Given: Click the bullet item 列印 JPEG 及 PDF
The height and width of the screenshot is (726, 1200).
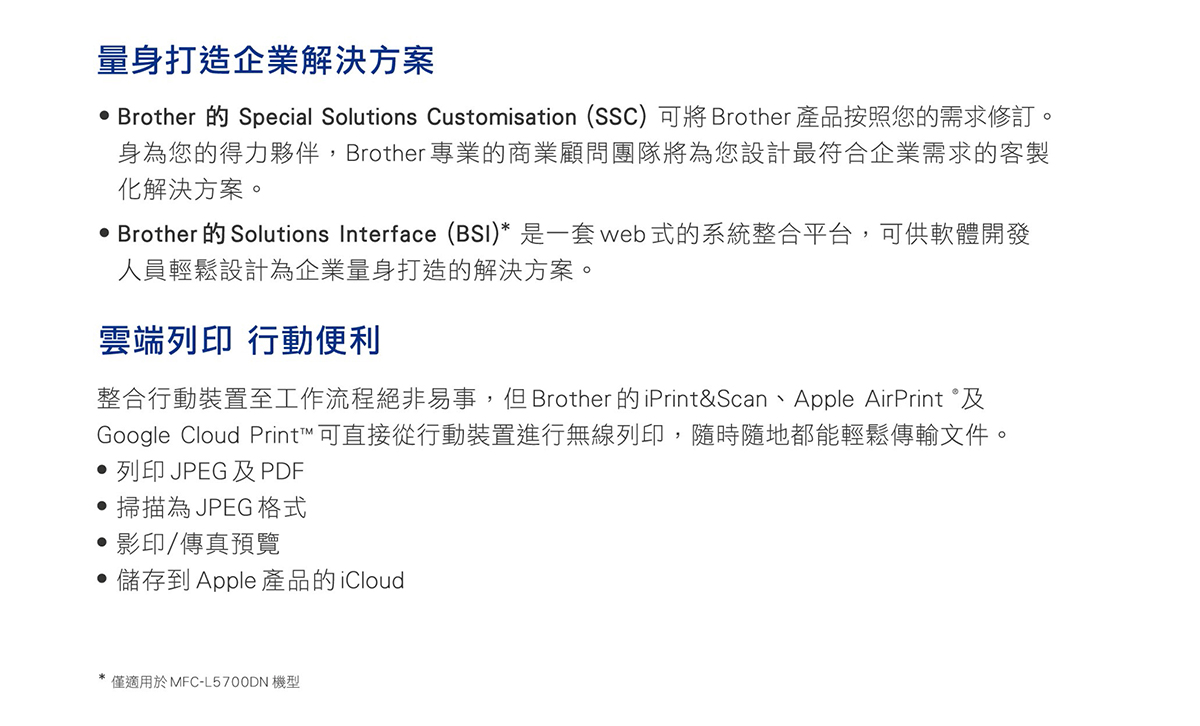Looking at the screenshot, I should pyautogui.click(x=210, y=471).
